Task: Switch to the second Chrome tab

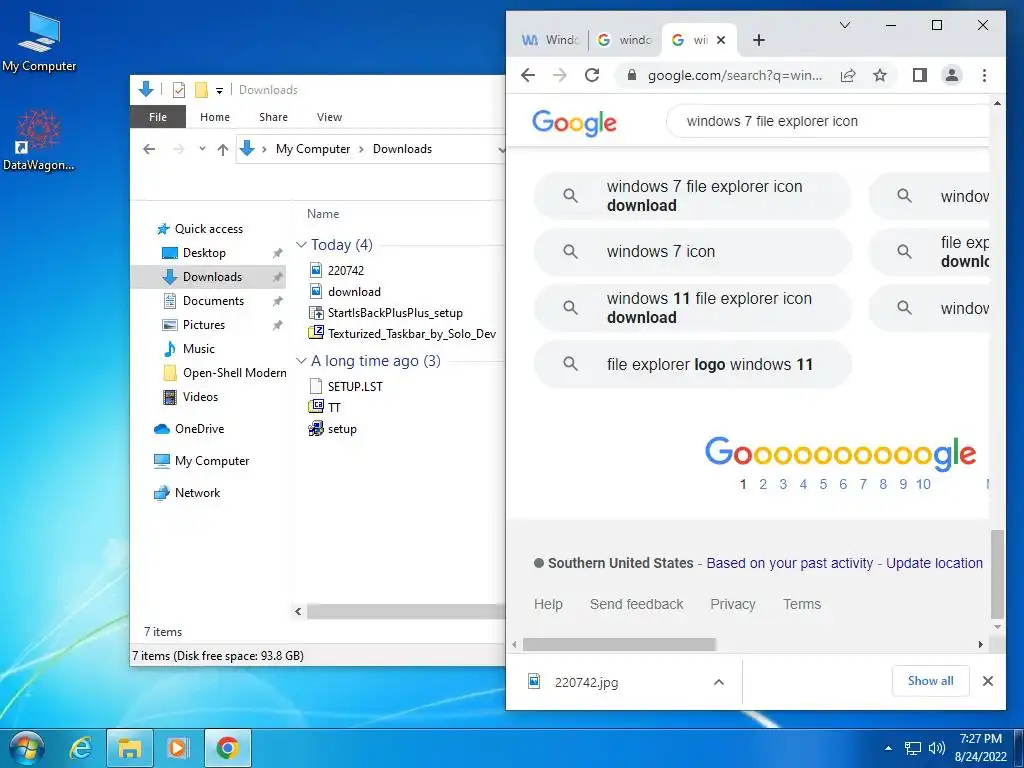Action: [625, 40]
